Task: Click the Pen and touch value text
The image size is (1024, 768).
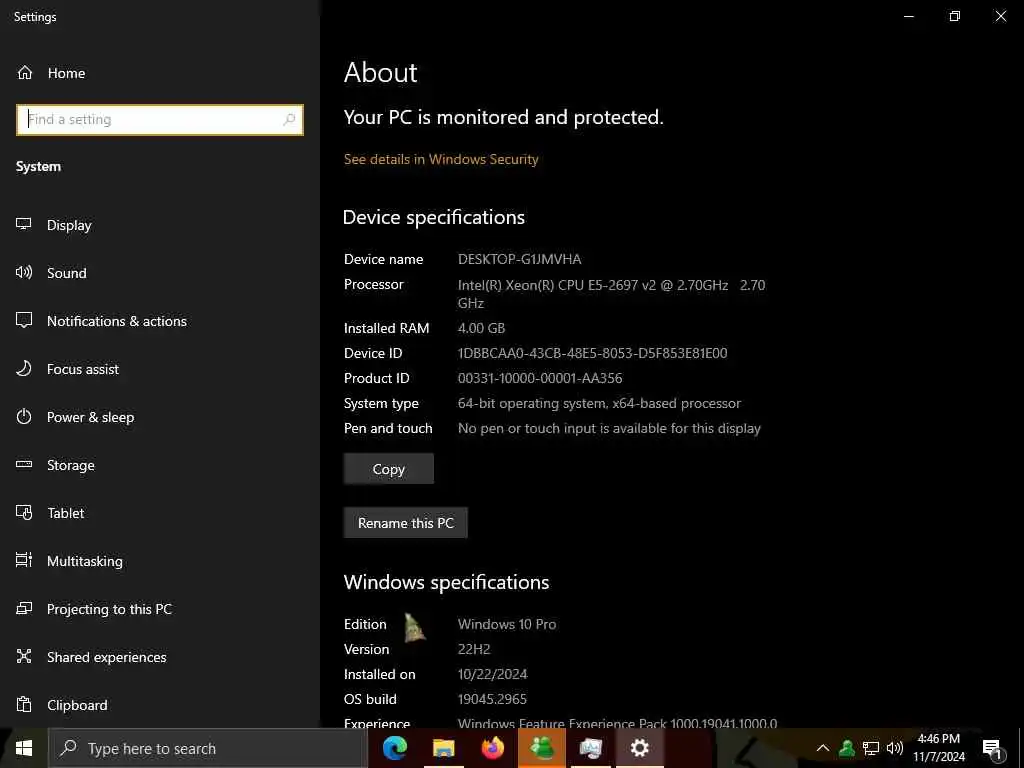Action: 609,428
